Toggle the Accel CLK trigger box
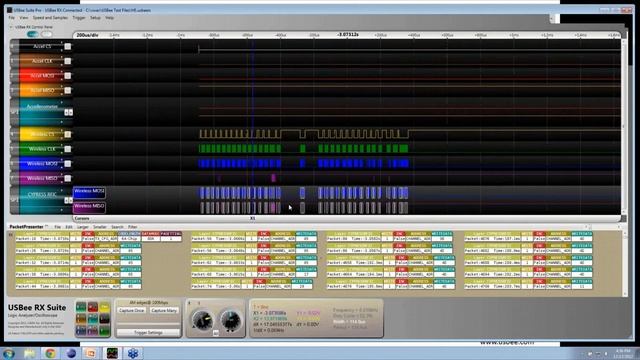This screenshot has width=640, height=360. click(68, 61)
